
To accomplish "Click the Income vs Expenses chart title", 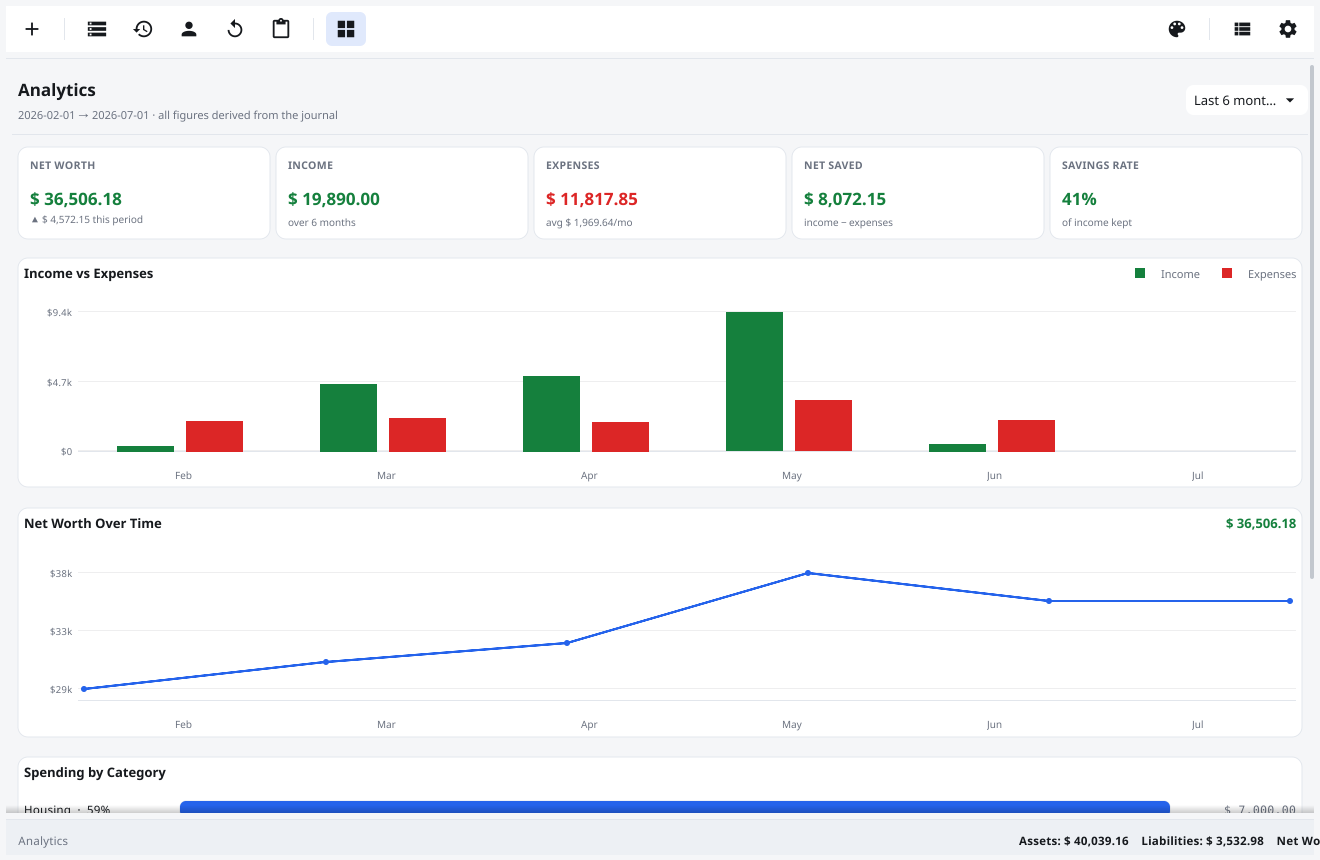I will (89, 273).
